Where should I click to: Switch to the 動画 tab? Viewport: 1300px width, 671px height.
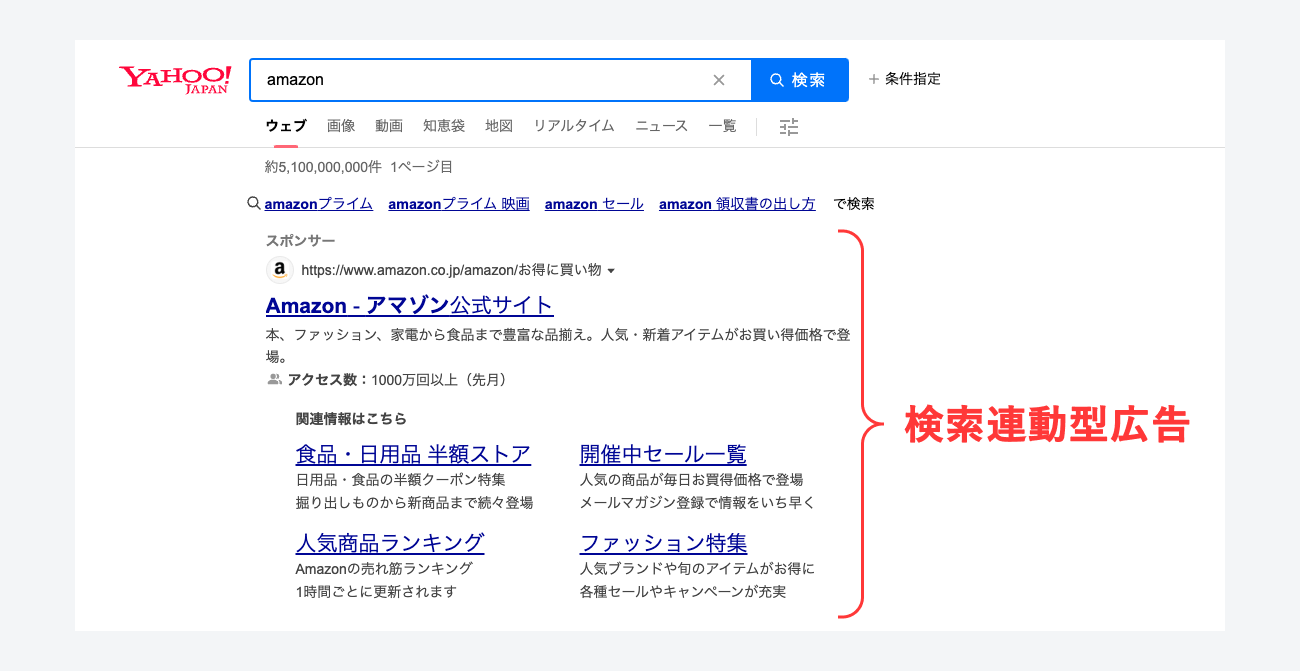coord(389,126)
